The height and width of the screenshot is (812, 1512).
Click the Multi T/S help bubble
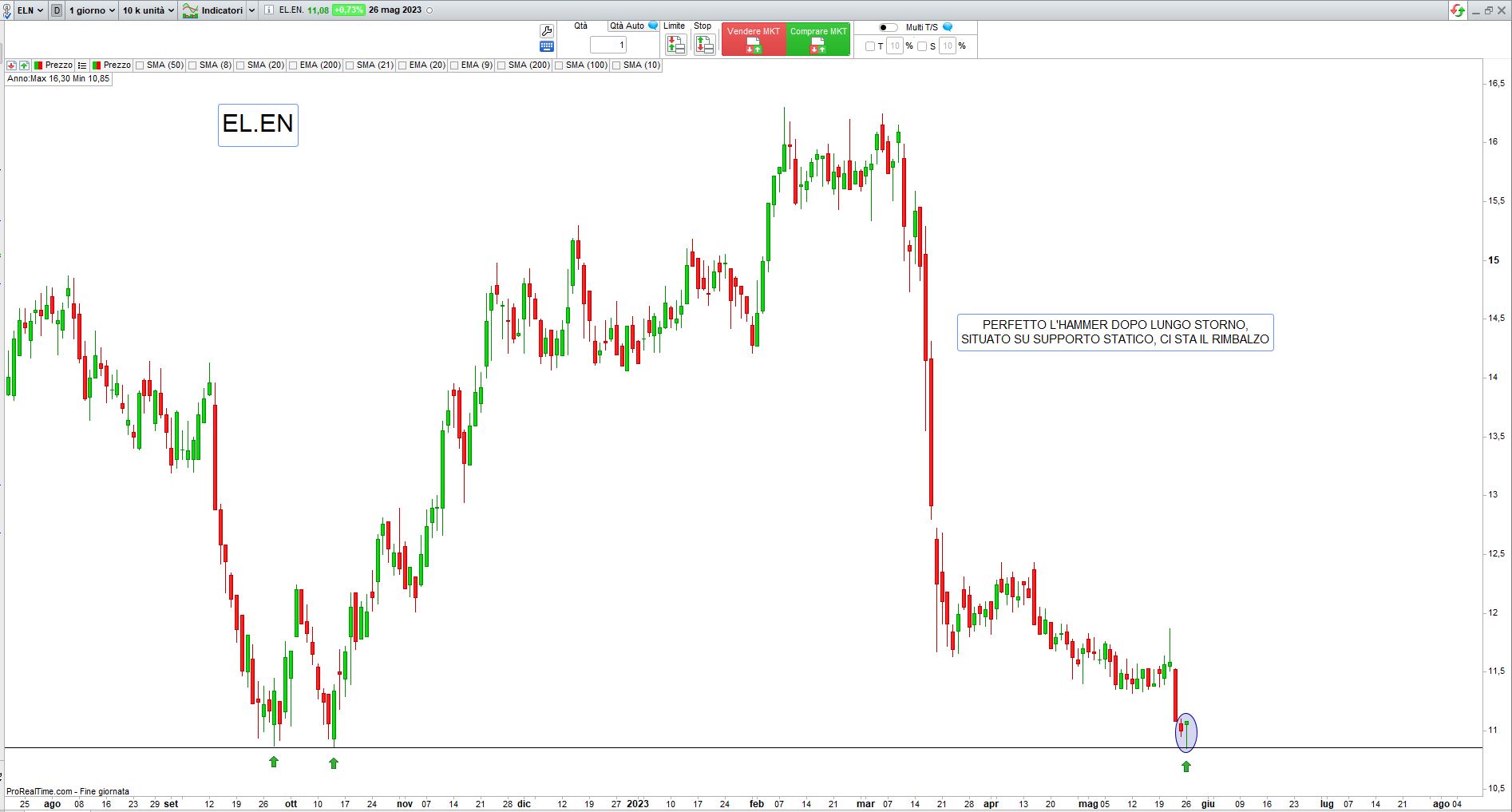click(948, 27)
